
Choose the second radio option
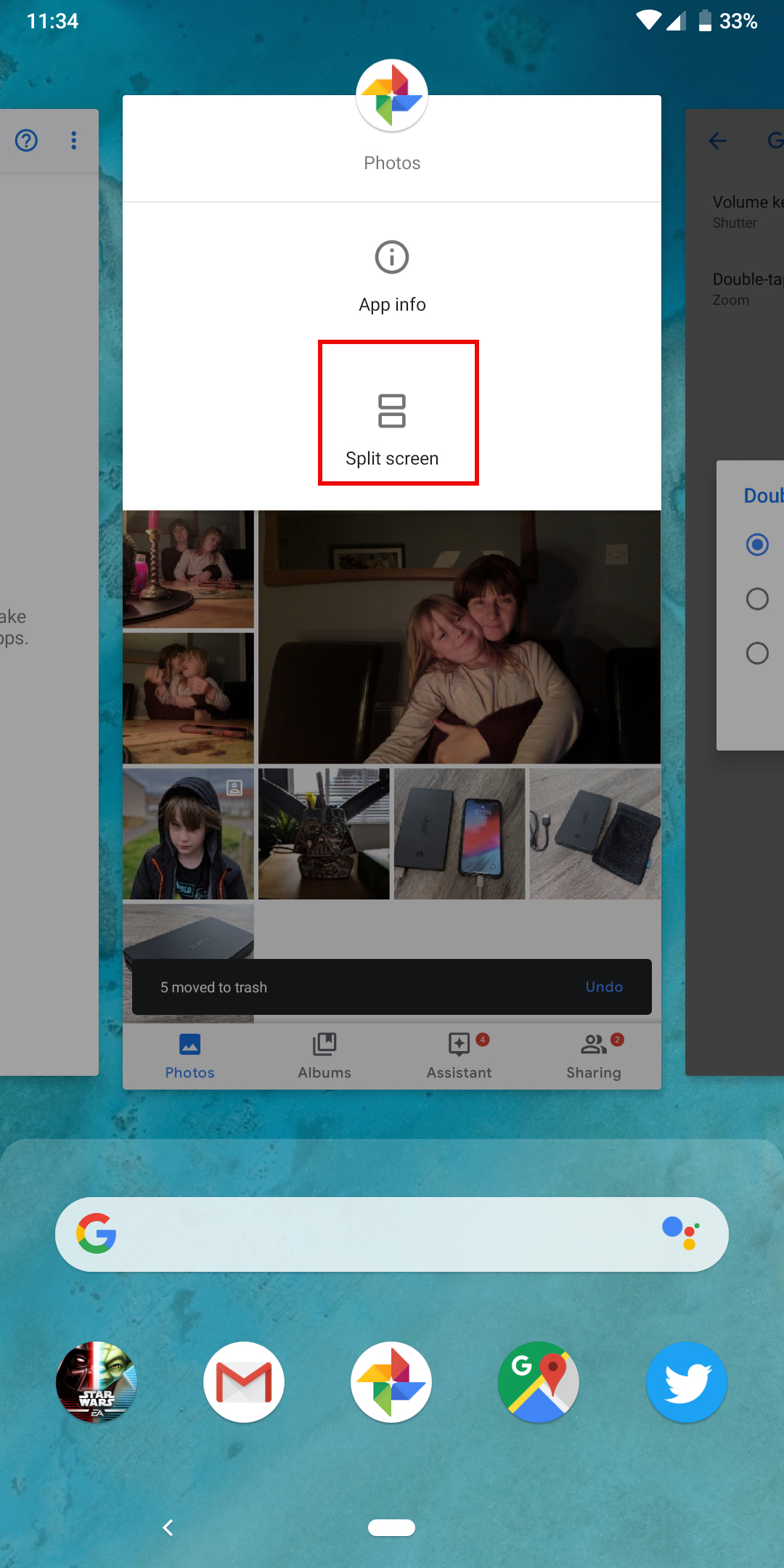[757, 599]
